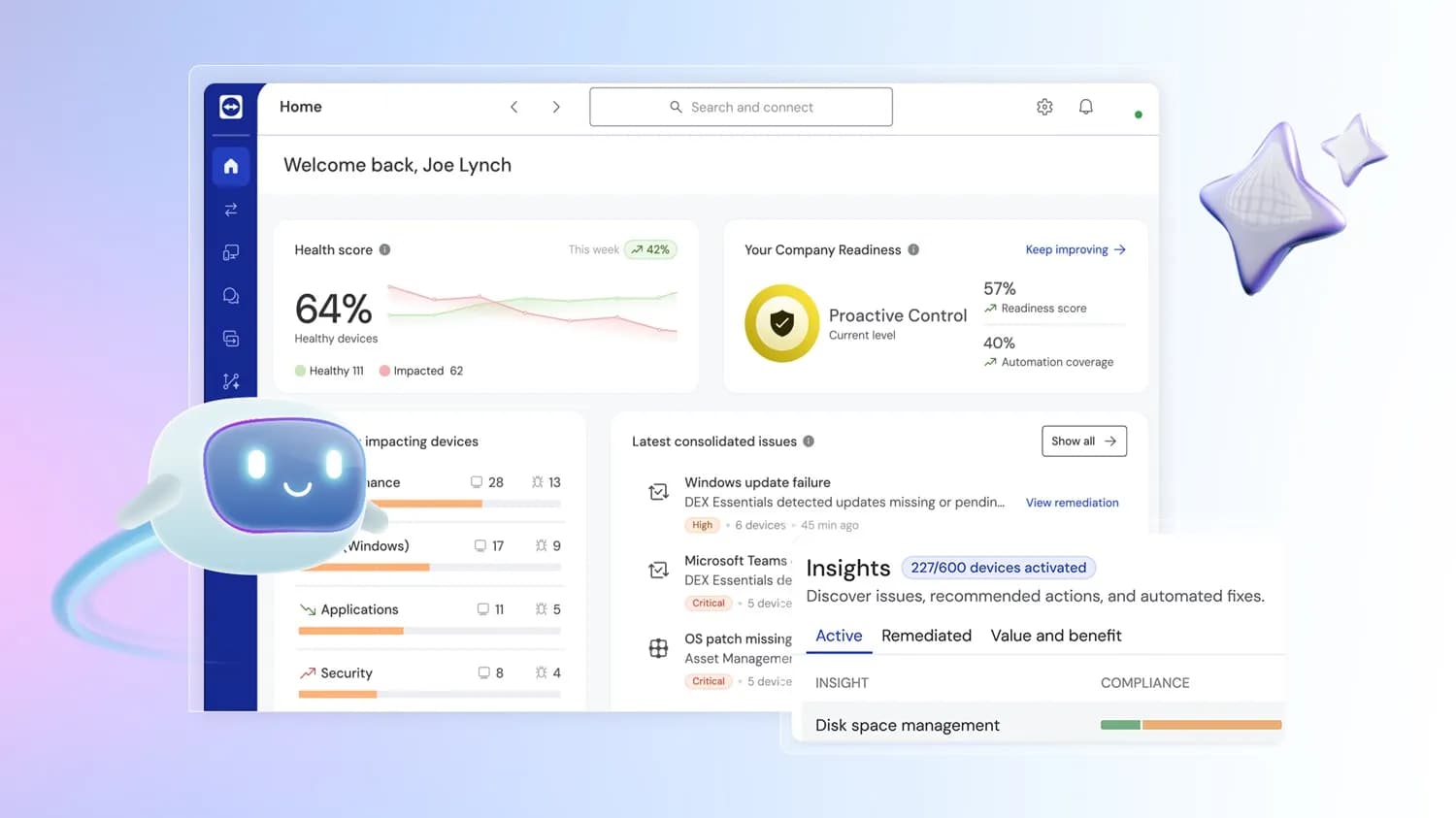
Task: Click Show all consolidated issues button
Action: 1084,441
